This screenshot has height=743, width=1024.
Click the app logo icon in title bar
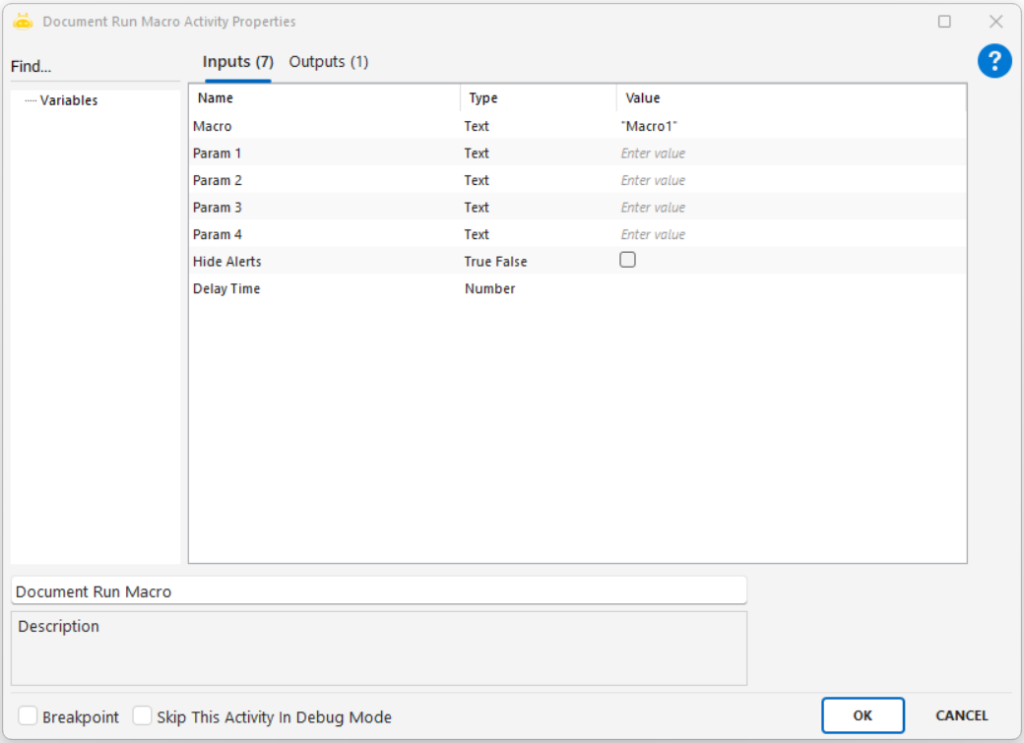(23, 21)
